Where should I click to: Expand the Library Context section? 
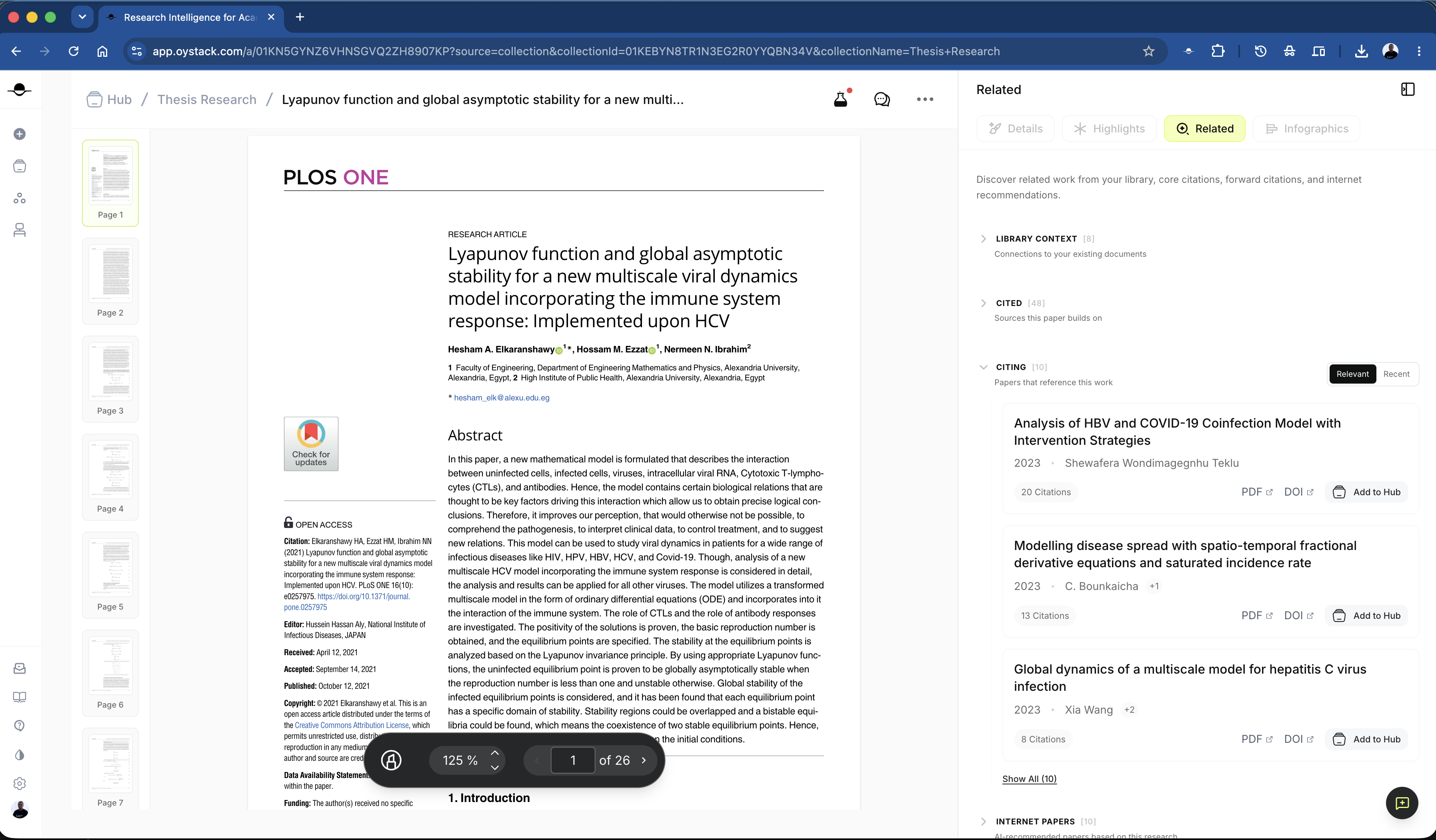point(984,239)
